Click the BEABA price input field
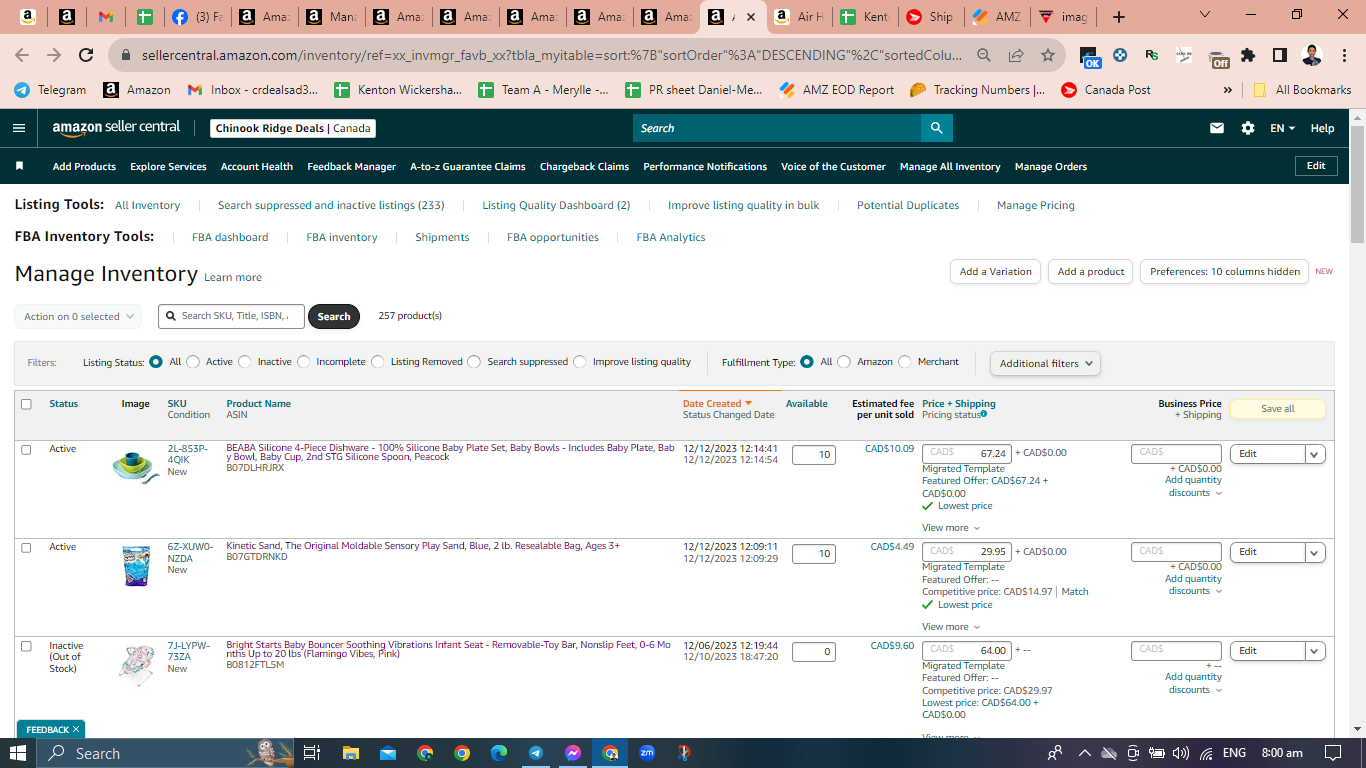The height and width of the screenshot is (768, 1366). 967,454
